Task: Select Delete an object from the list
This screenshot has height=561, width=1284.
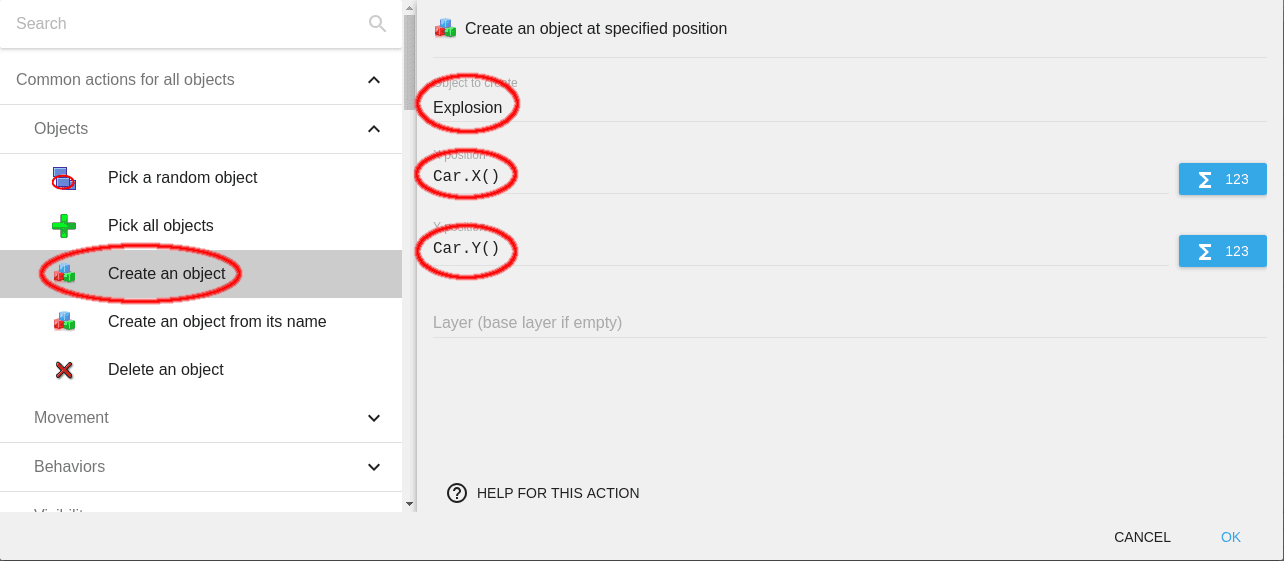Action: [x=166, y=370]
